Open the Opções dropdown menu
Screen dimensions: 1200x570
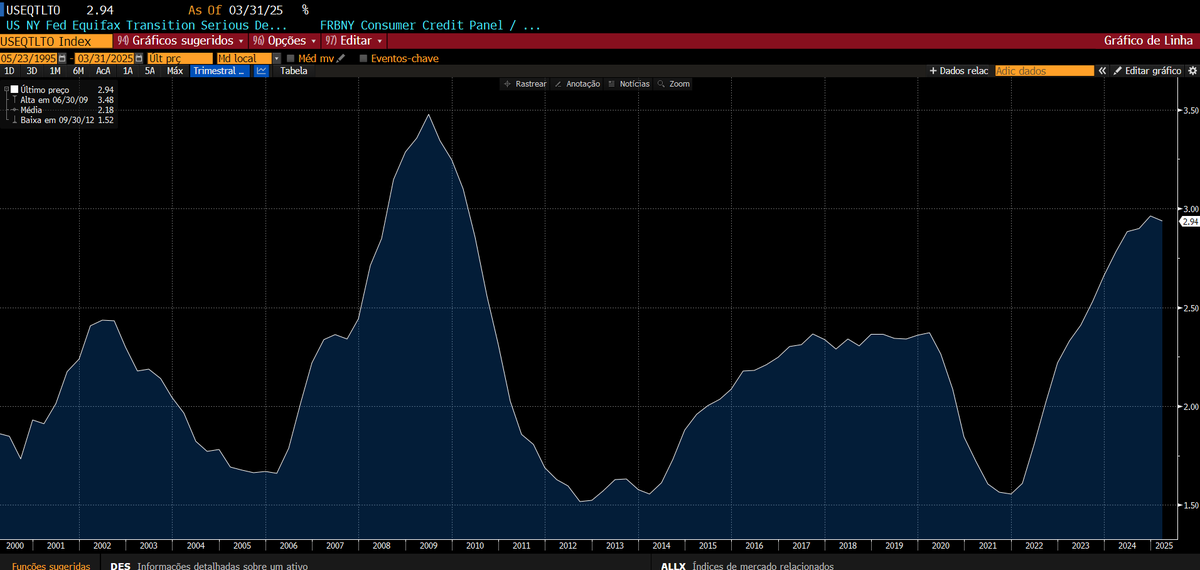[285, 41]
